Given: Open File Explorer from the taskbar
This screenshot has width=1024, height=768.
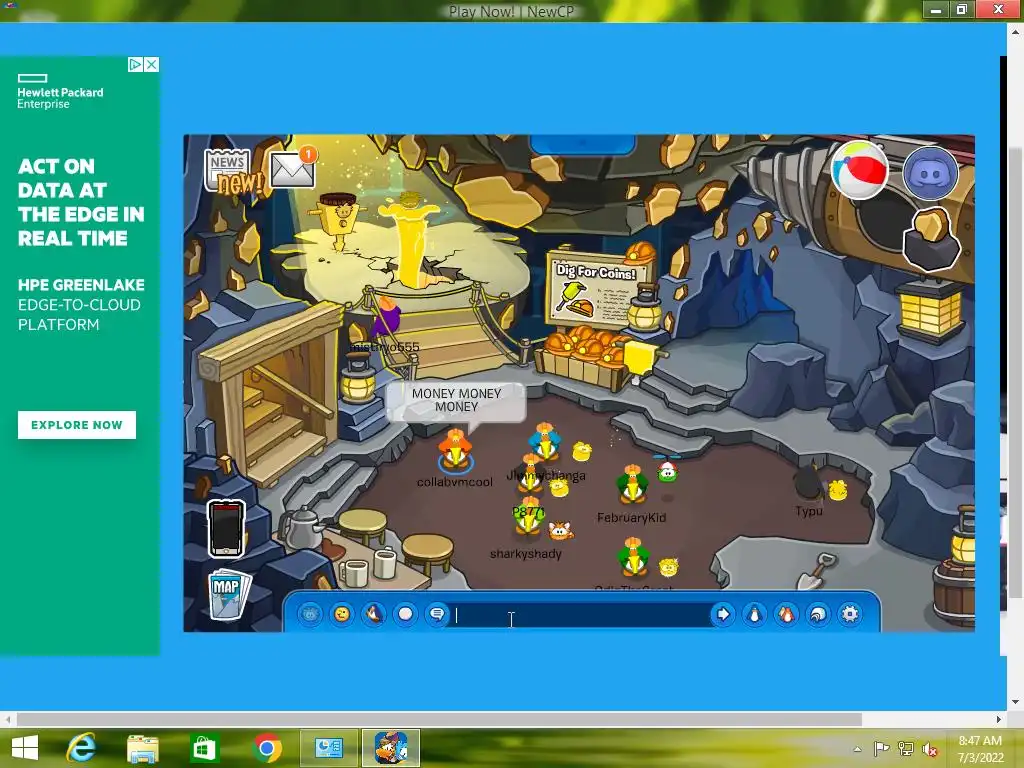Looking at the screenshot, I should 142,748.
